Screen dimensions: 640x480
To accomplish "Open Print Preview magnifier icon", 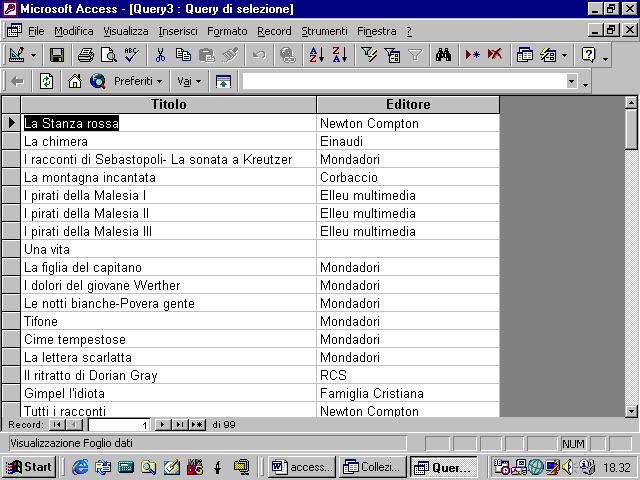I will pyautogui.click(x=109, y=55).
